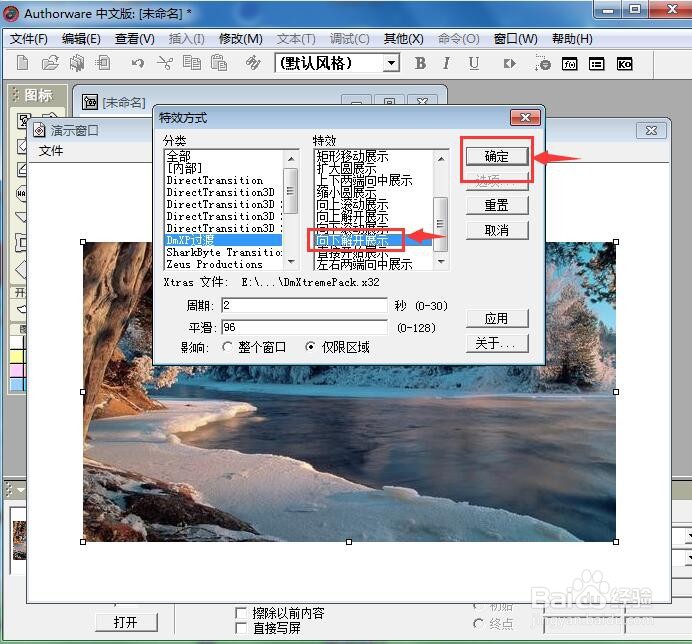Select the 整个窗口 radio option
This screenshot has height=644, width=692.
tap(227, 347)
